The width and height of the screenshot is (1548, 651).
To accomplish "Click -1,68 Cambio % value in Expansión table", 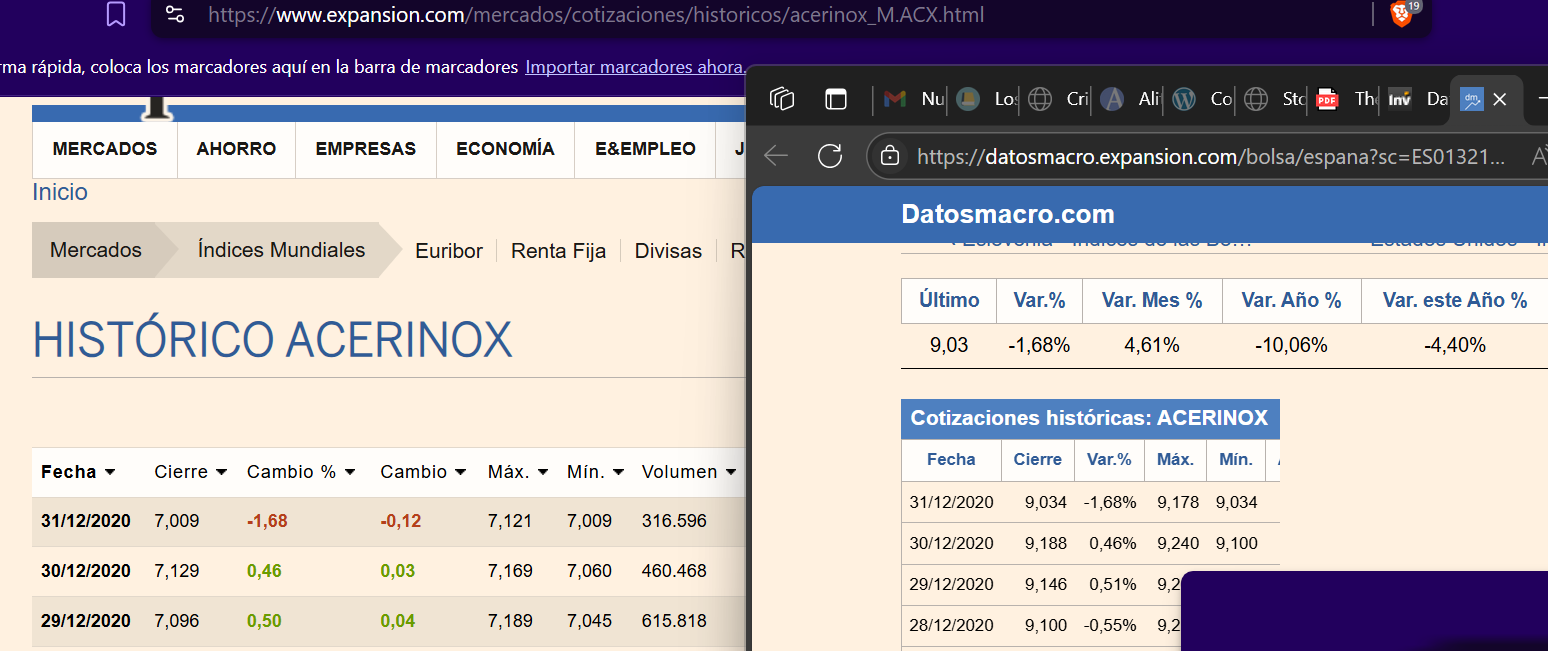I will 267,521.
